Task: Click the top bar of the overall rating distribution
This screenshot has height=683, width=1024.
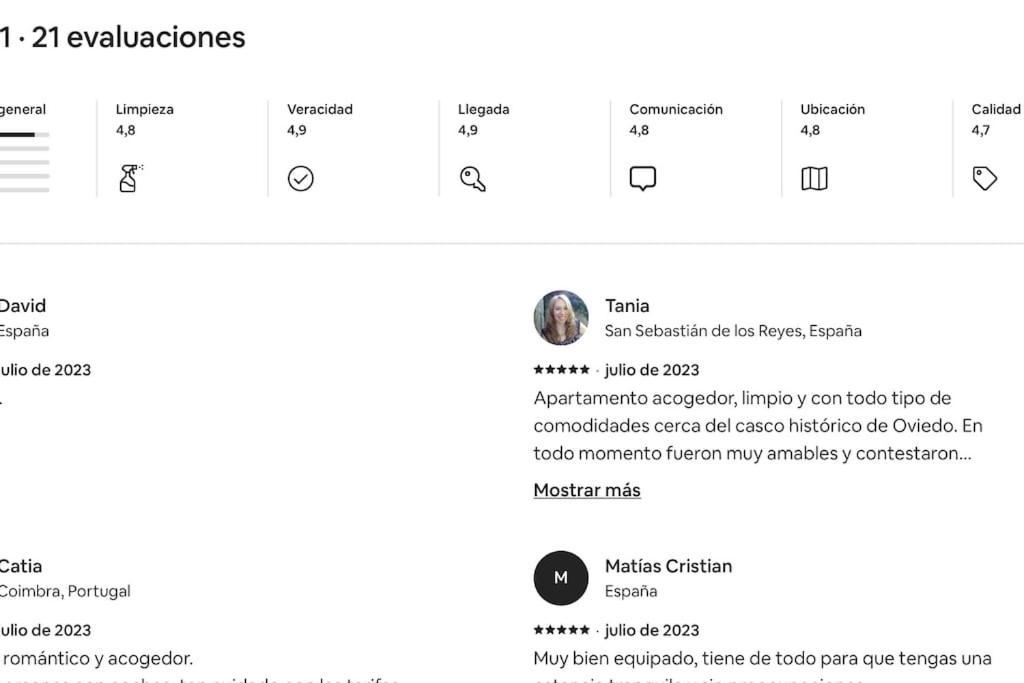Action: tap(24, 135)
